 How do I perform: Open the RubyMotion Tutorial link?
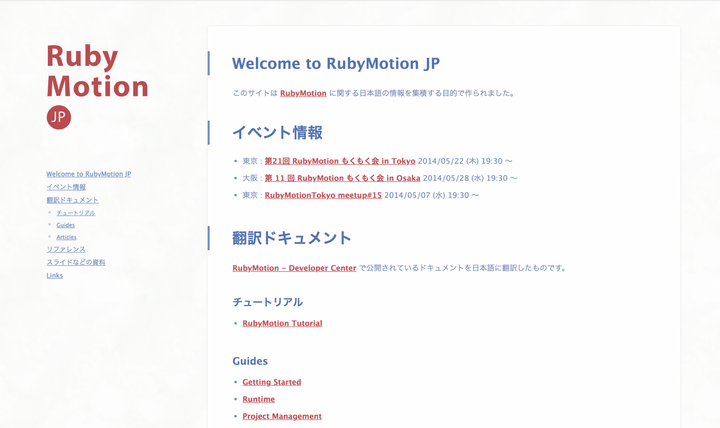[282, 323]
